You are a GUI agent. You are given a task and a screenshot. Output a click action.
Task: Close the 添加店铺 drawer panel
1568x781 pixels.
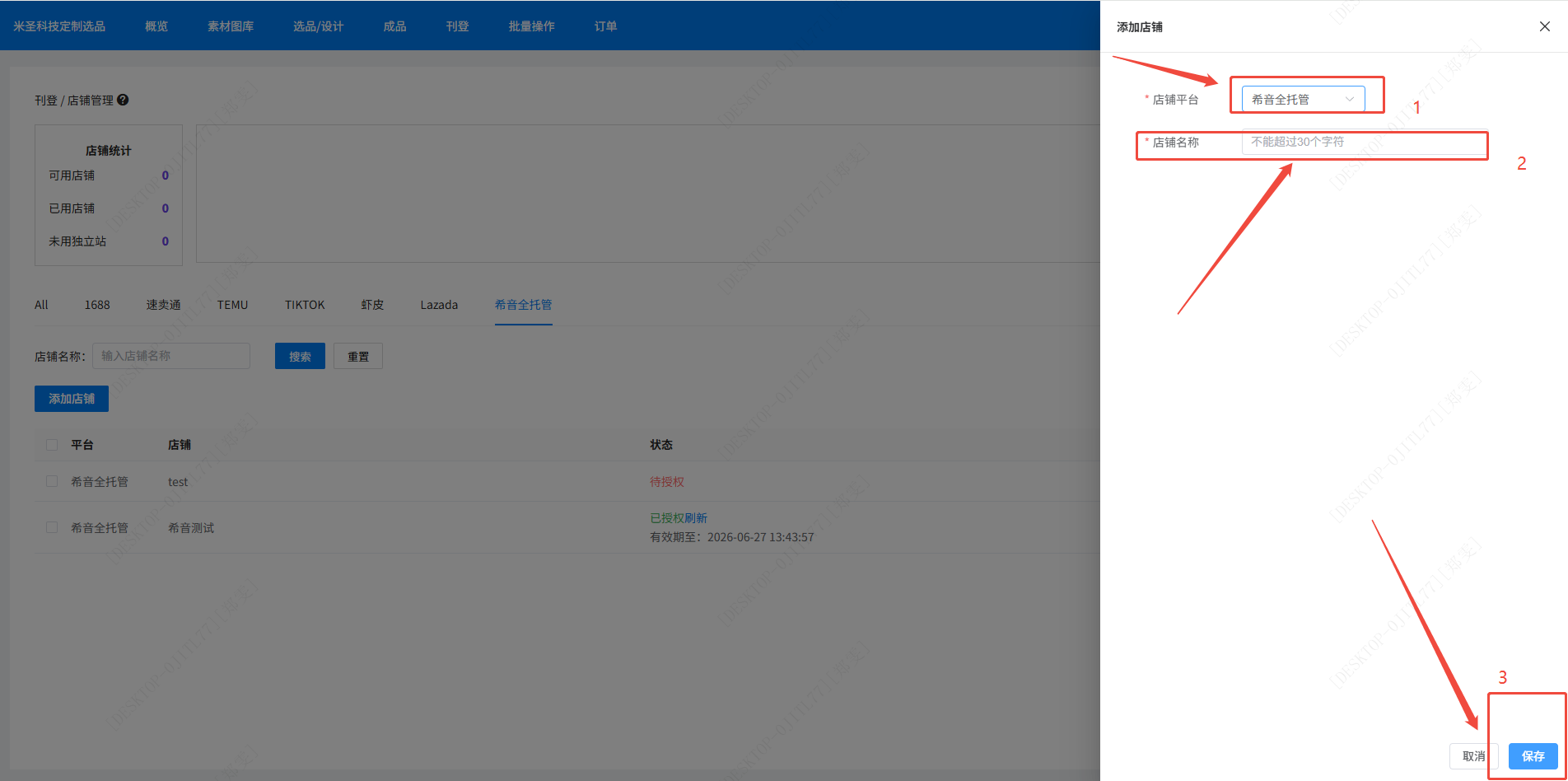pyautogui.click(x=1544, y=26)
